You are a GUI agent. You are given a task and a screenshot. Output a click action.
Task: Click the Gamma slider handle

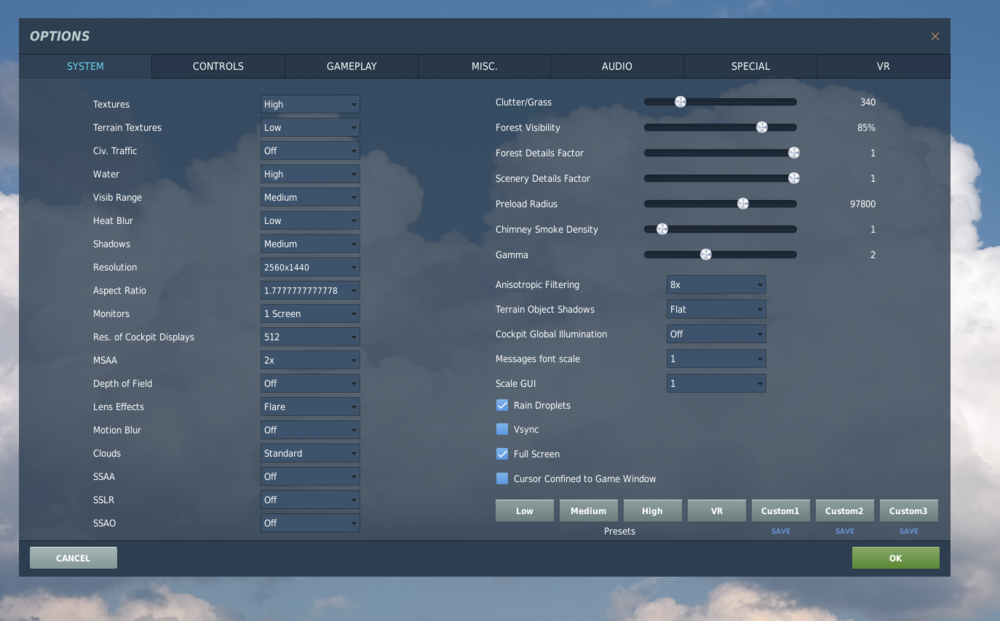click(706, 254)
